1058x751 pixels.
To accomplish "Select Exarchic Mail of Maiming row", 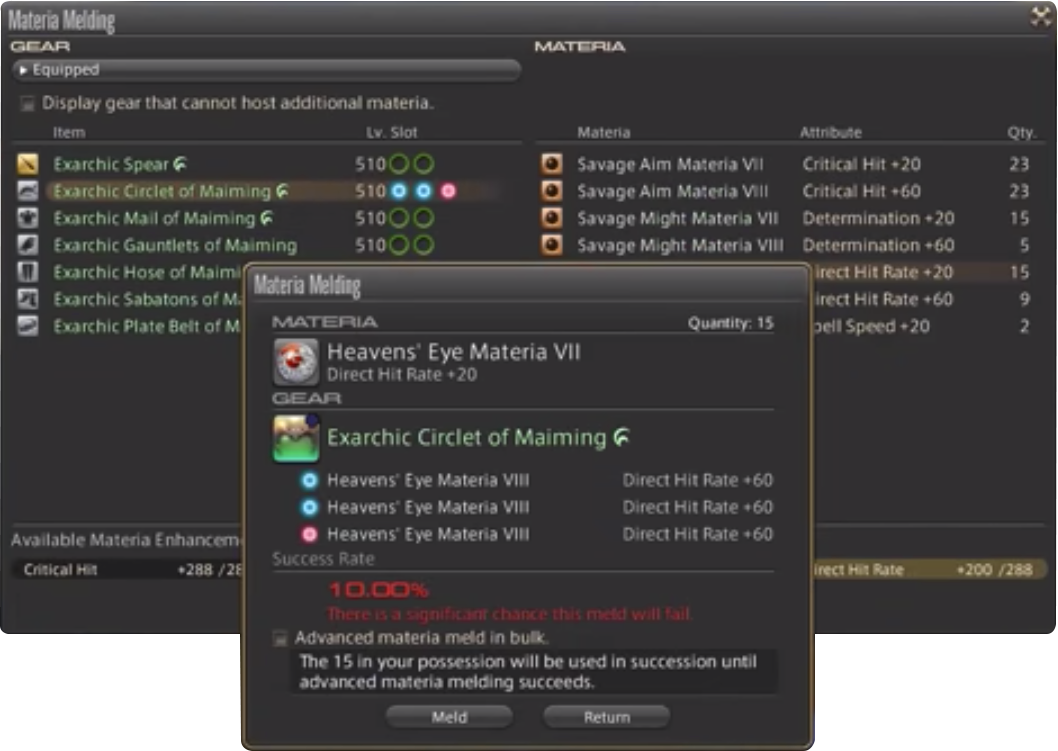I will [x=267, y=218].
